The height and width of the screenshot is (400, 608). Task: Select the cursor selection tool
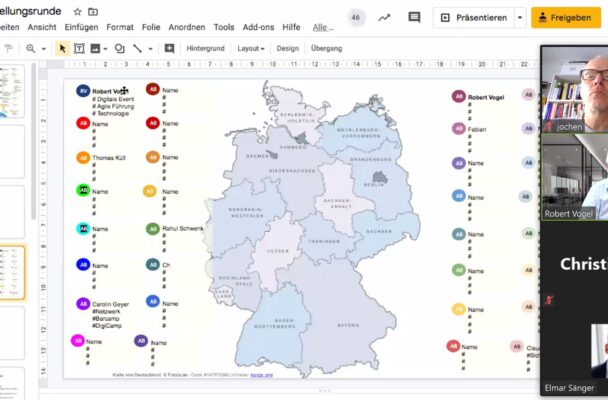click(x=63, y=48)
